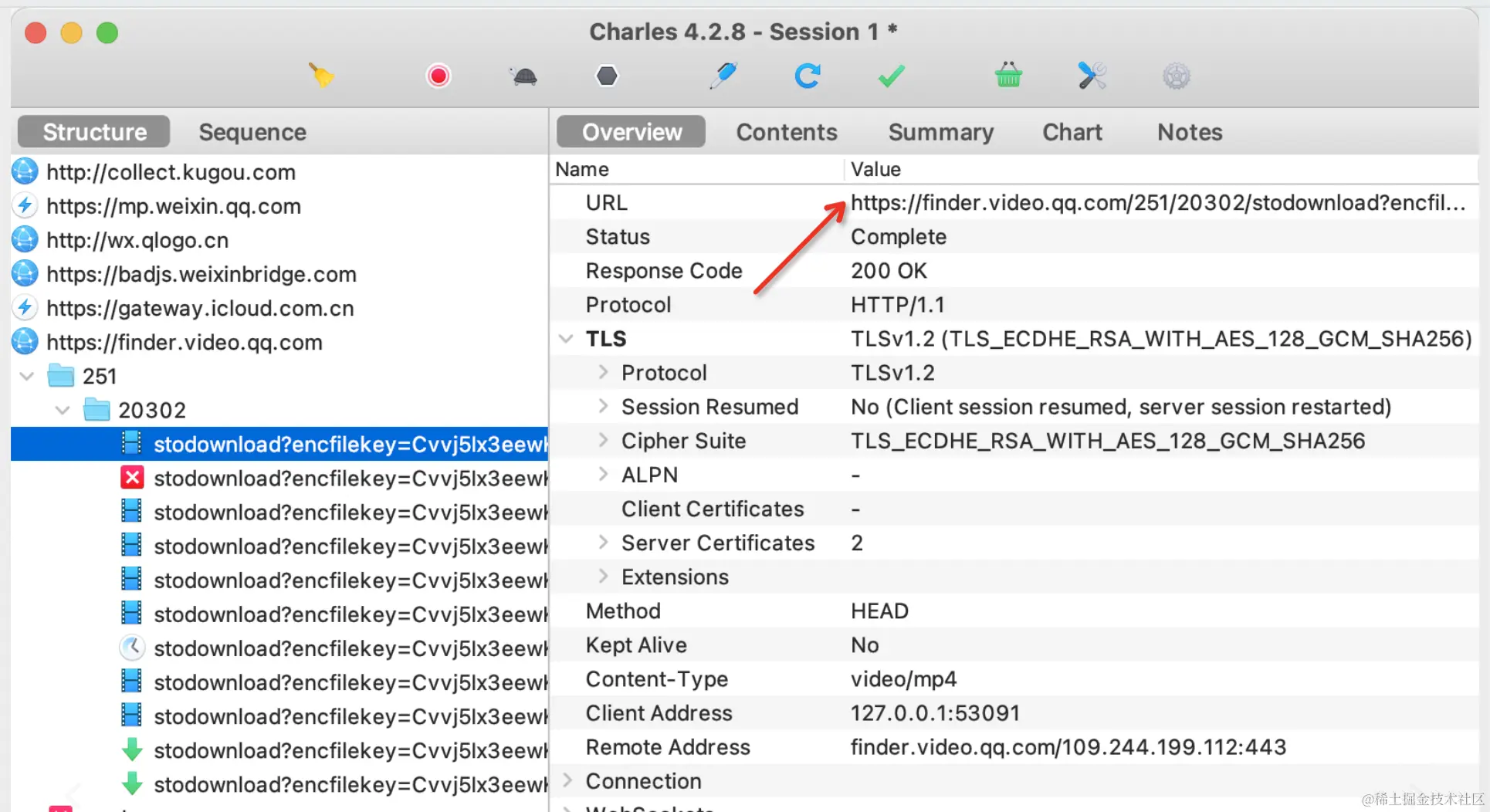The width and height of the screenshot is (1490, 812).
Task: Toggle breakpoints with the hexagon icon
Action: pyautogui.click(x=608, y=76)
